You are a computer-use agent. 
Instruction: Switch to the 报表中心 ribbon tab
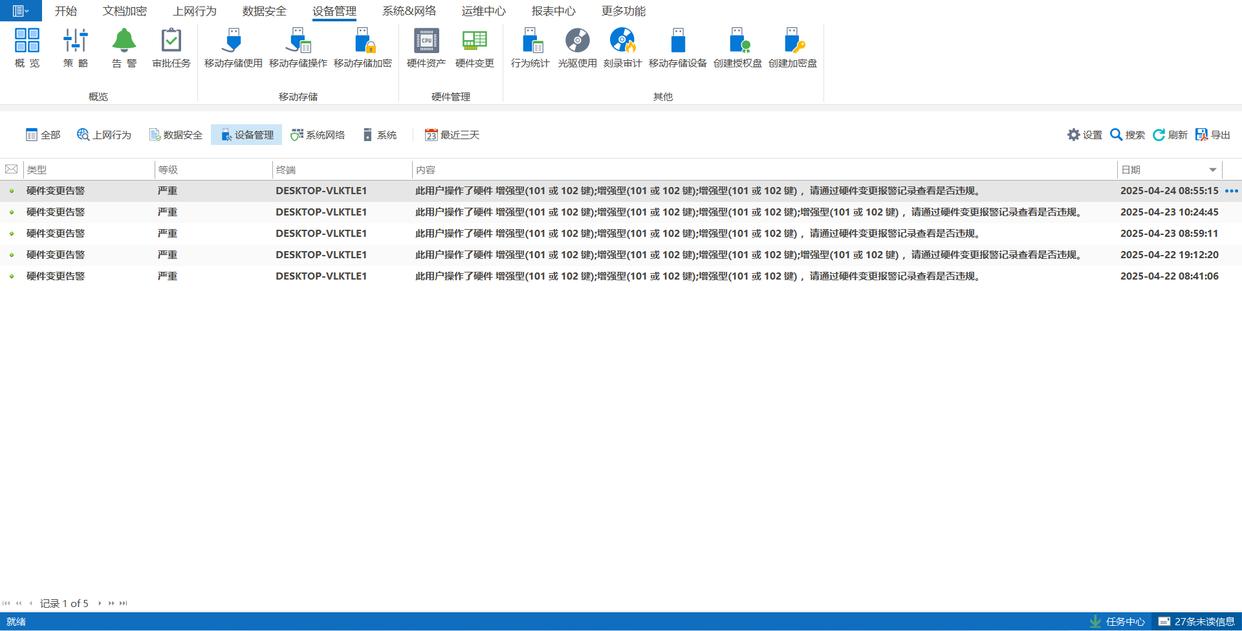[554, 11]
